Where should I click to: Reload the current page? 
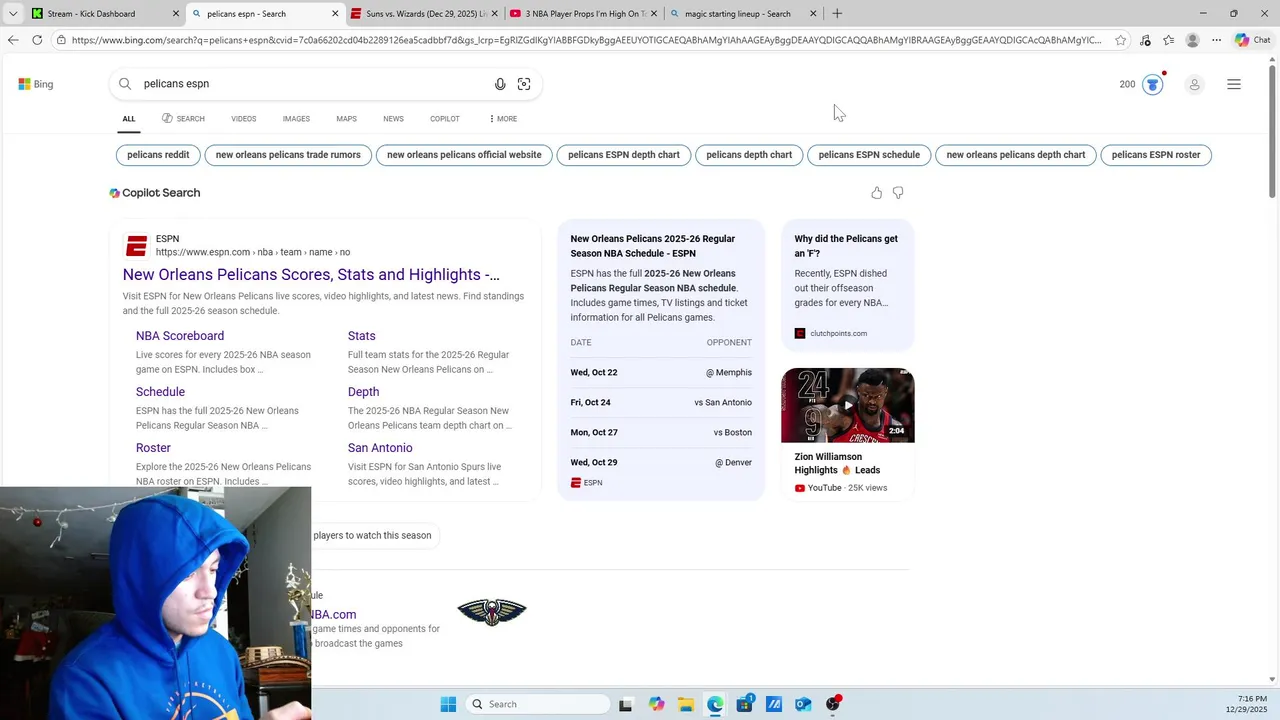37,40
